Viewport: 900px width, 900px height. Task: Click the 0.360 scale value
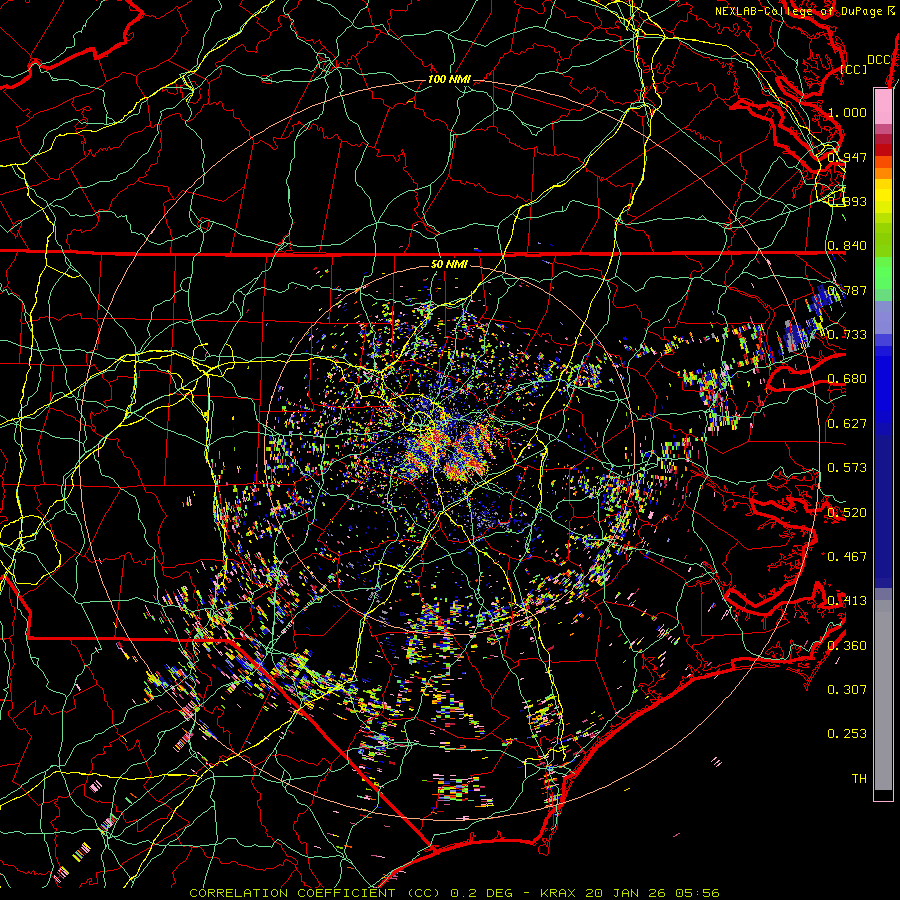[847, 645]
